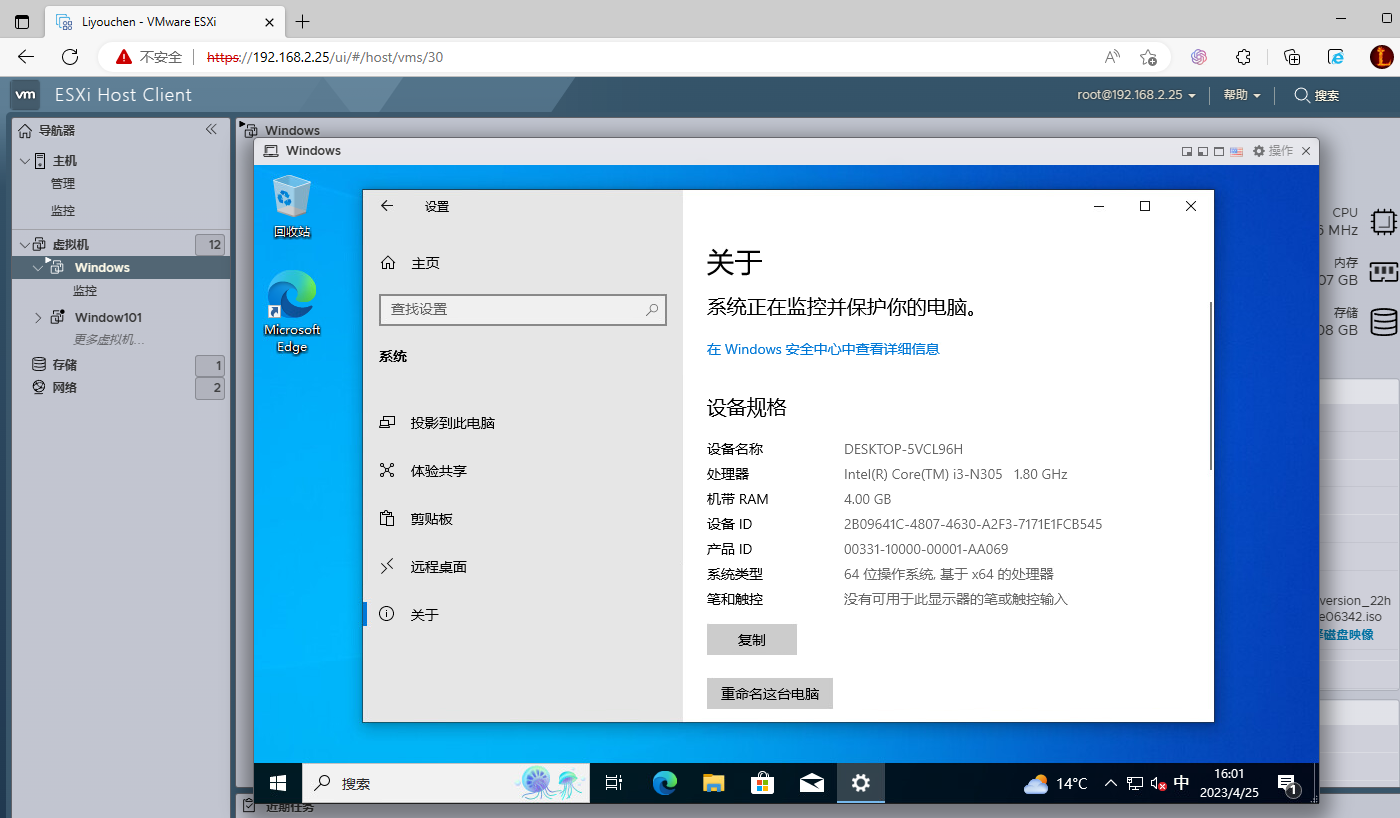The image size is (1400, 818).
Task: Open 监控 under 主机 in navigator
Action: point(63,211)
